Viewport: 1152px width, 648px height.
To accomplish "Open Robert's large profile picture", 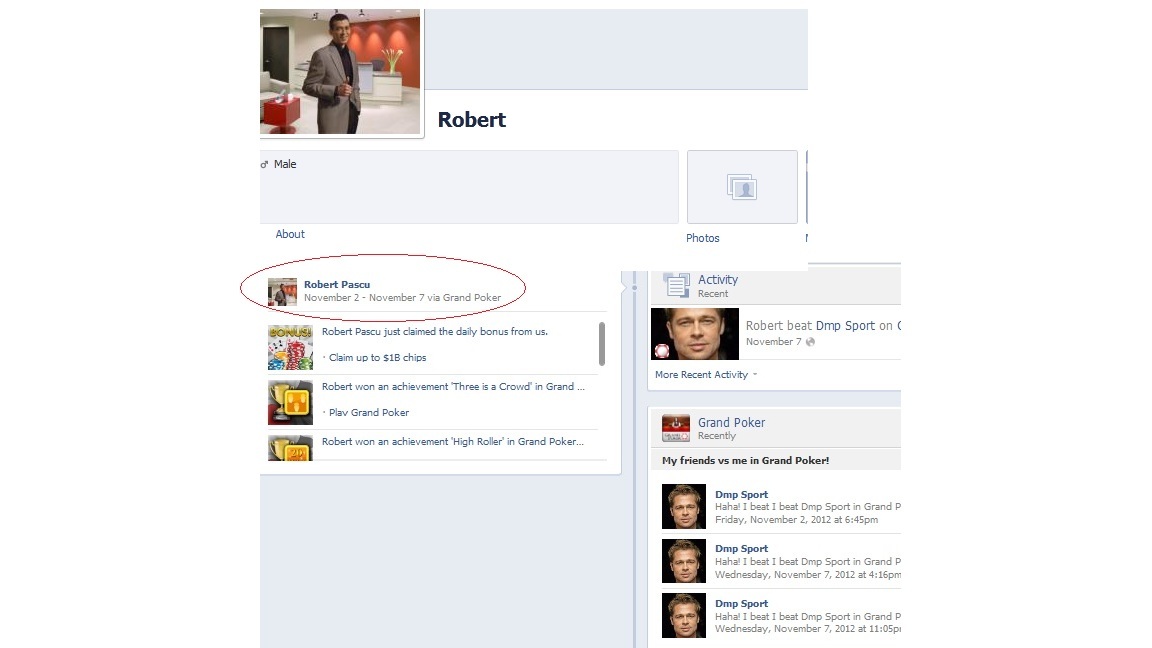I will pyautogui.click(x=340, y=72).
